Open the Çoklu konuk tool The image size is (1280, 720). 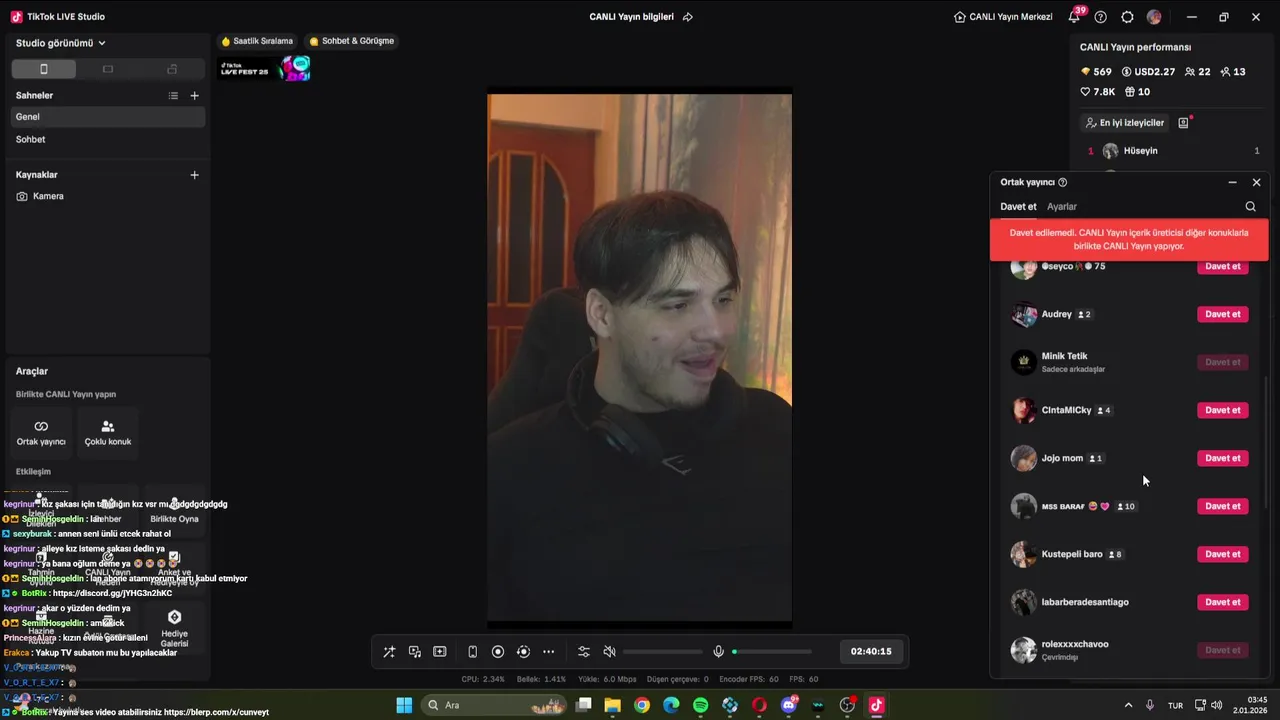coord(108,432)
